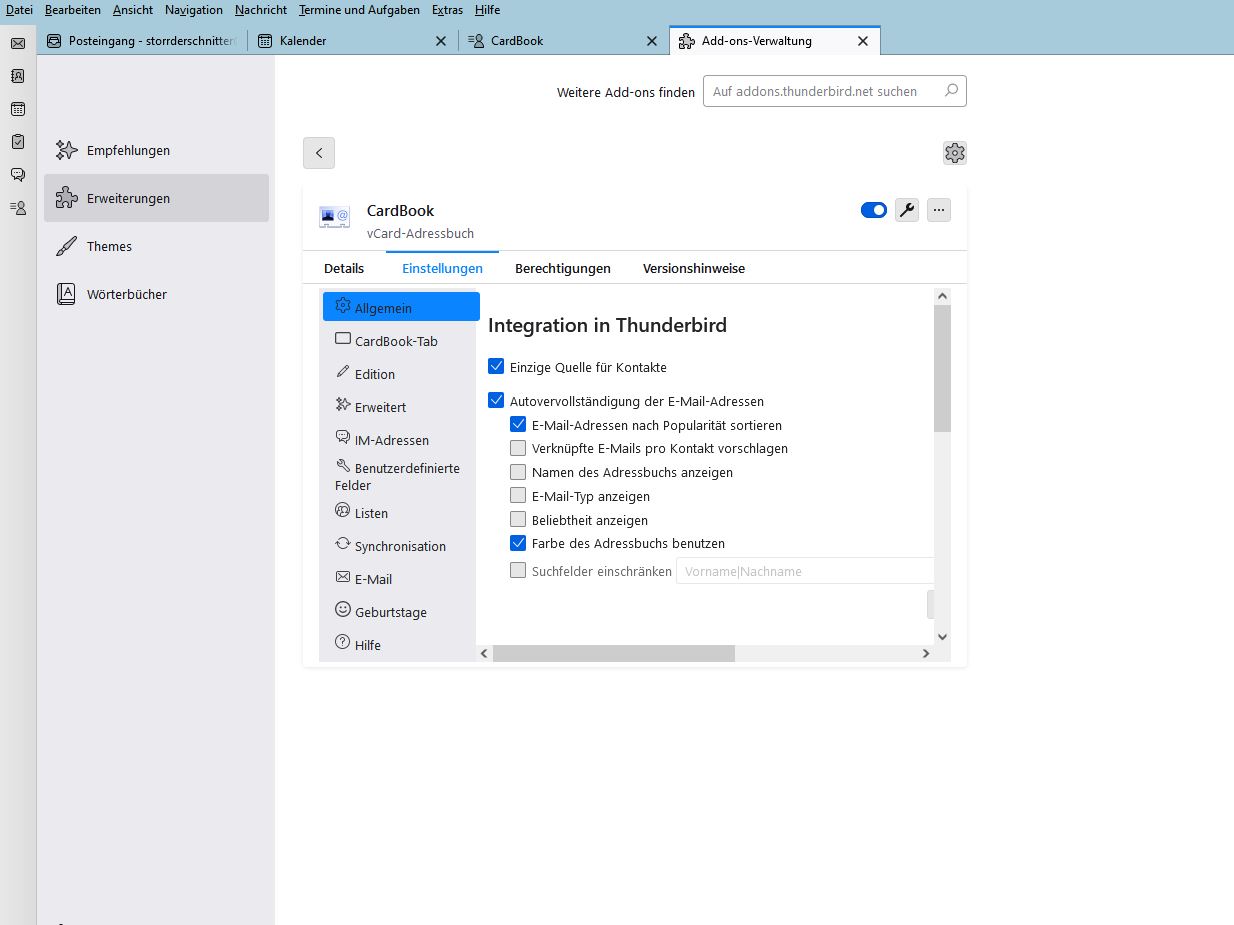The height and width of the screenshot is (925, 1234).
Task: Open the Calendar space icon in sidebar
Action: click(x=18, y=109)
